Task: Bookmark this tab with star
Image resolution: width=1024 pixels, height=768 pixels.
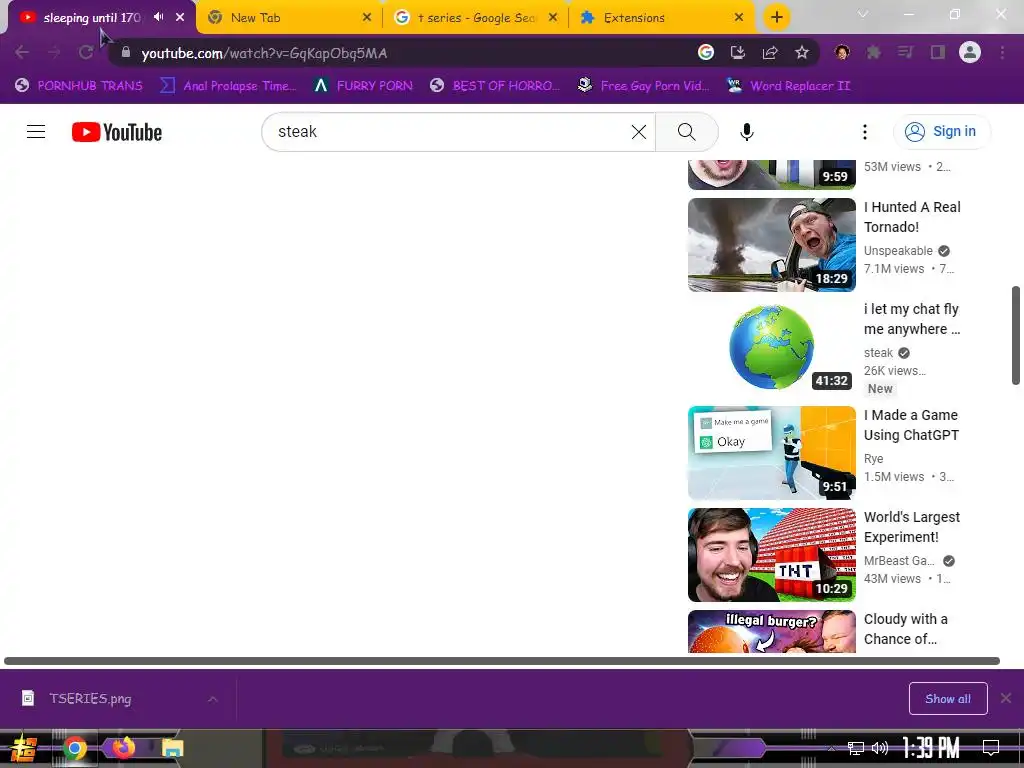Action: pos(802,52)
